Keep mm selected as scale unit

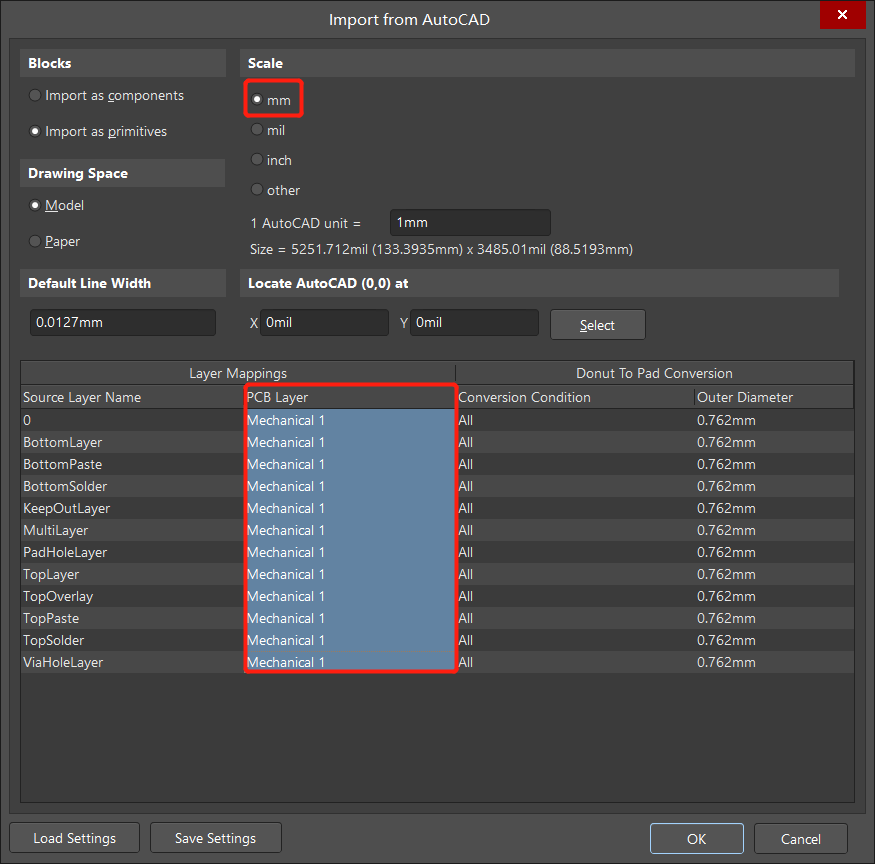tap(257, 99)
